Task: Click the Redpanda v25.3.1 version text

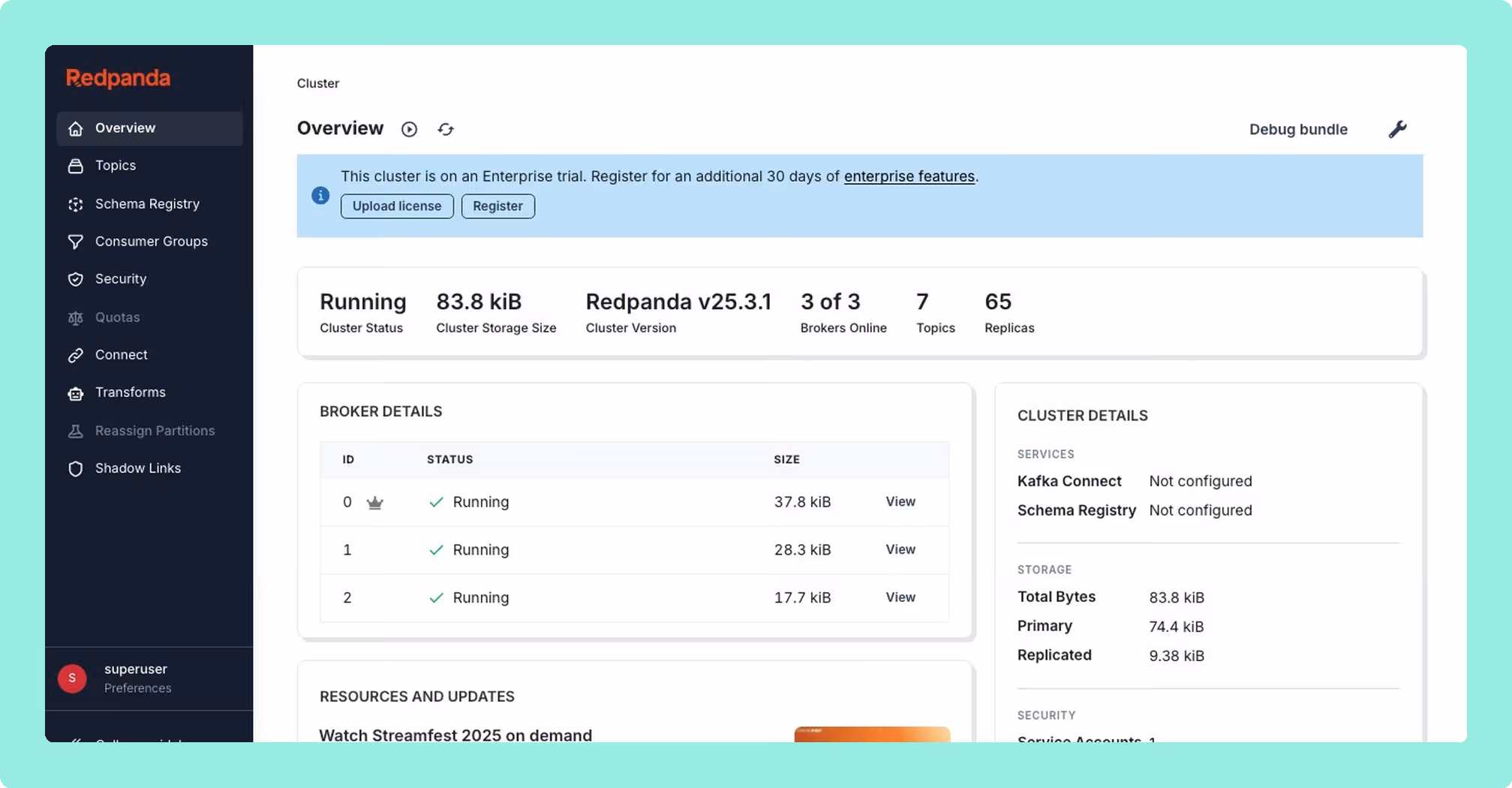Action: (678, 302)
